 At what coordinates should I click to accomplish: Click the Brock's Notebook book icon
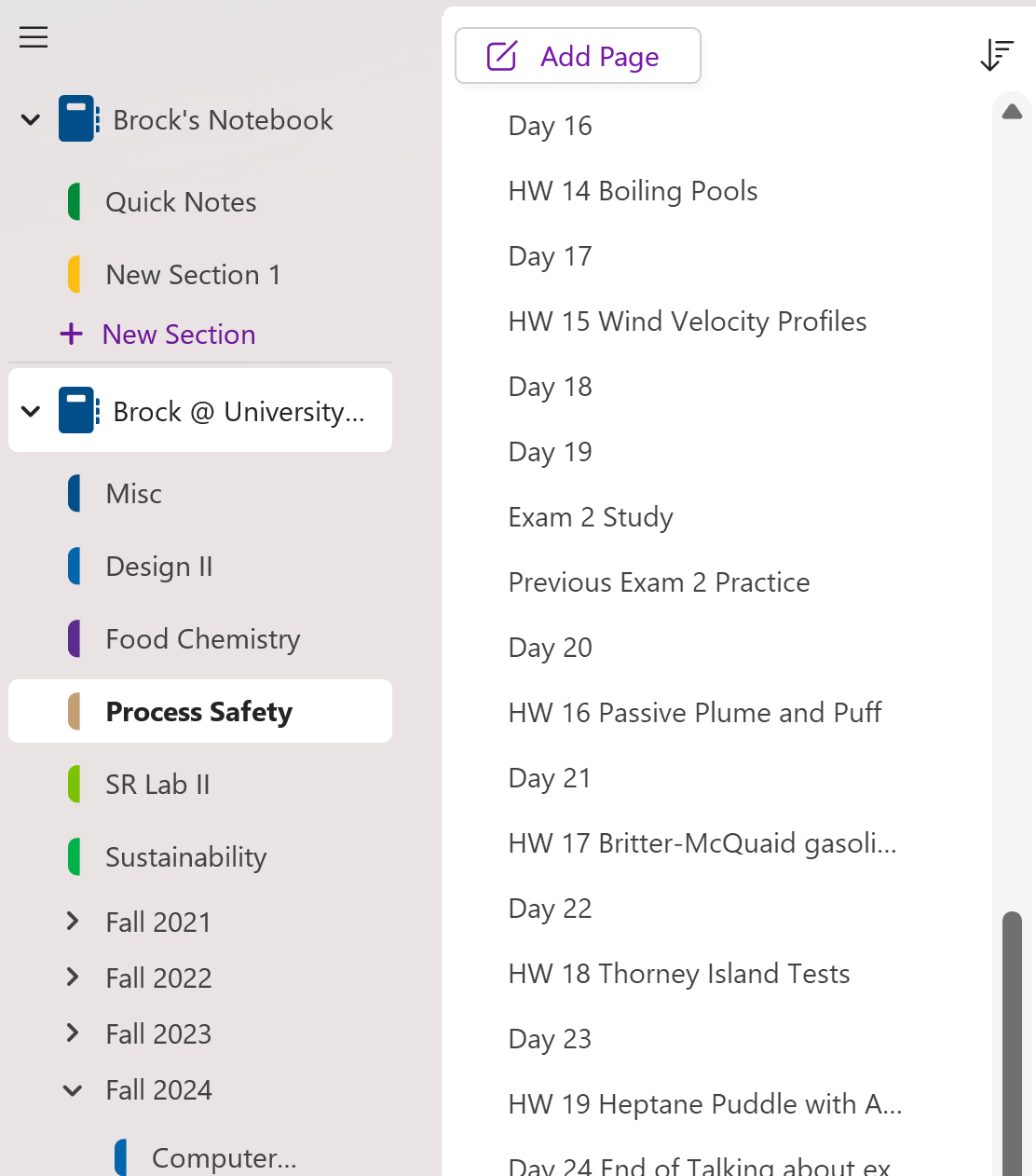click(78, 119)
